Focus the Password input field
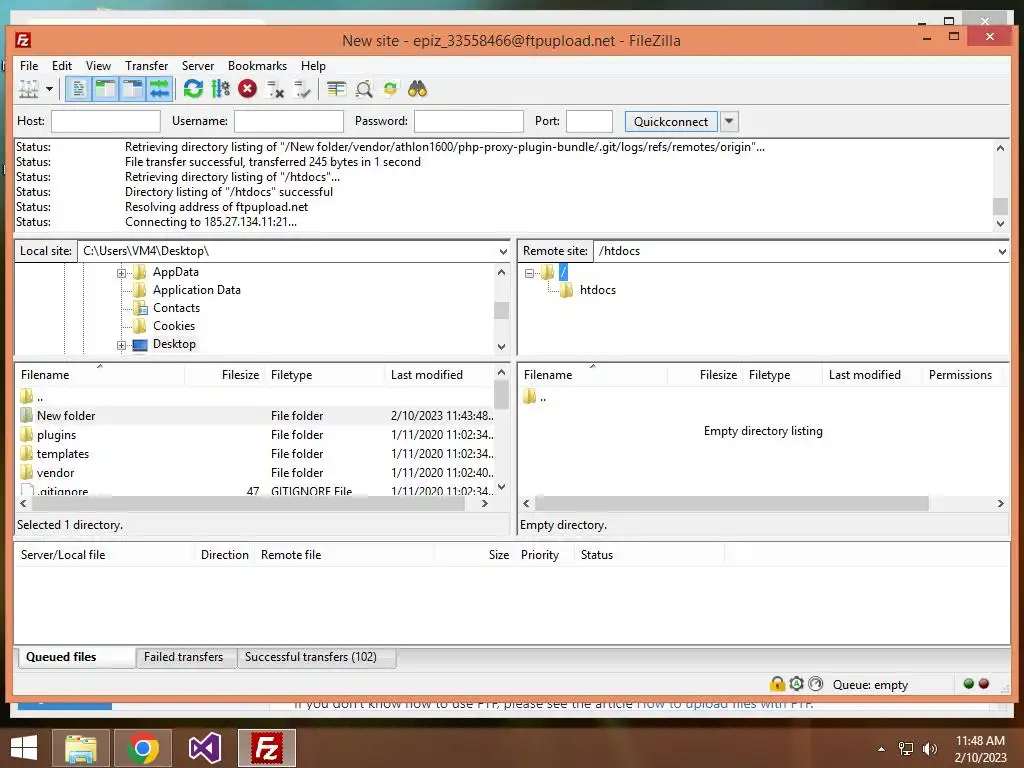1024x768 pixels. [x=469, y=121]
